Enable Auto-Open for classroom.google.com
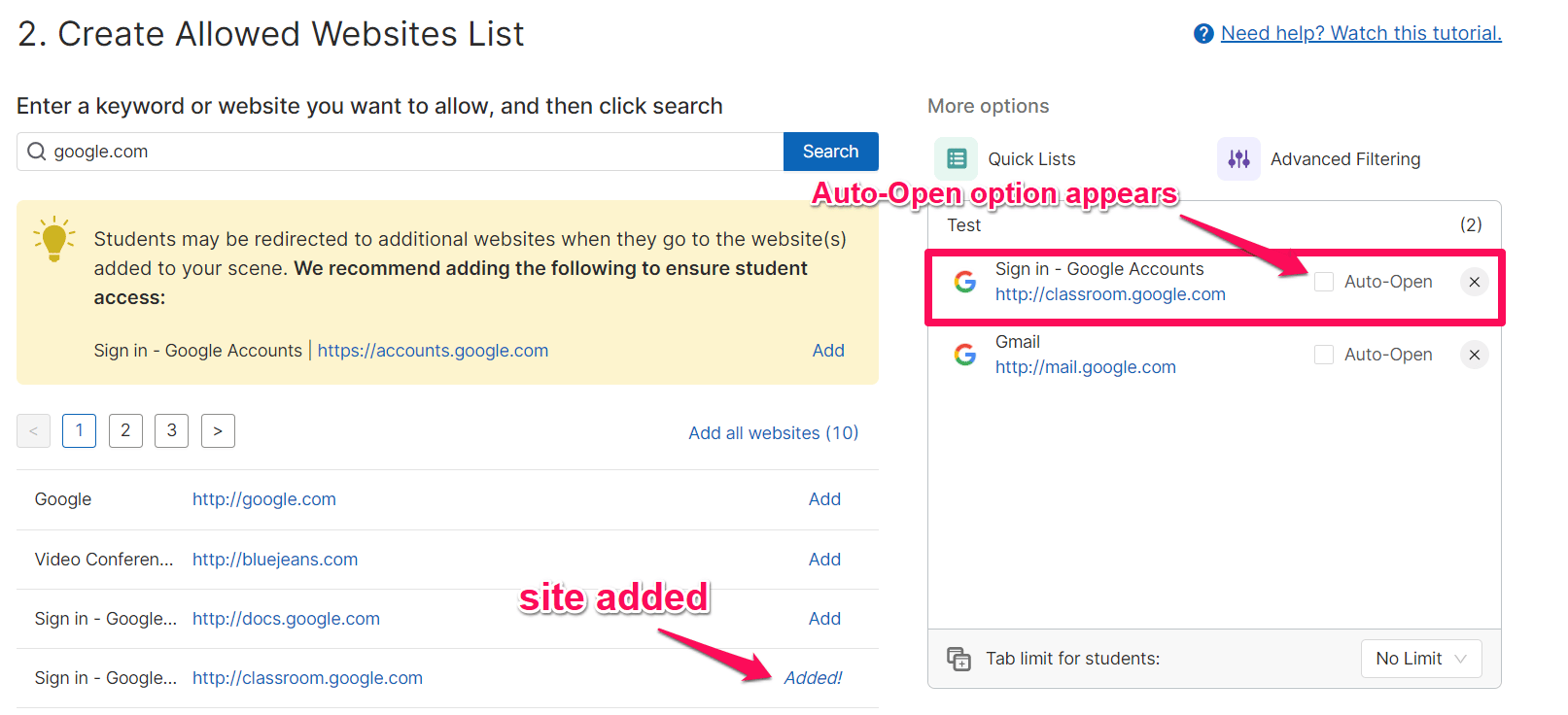The image size is (1568, 715). tap(1324, 282)
